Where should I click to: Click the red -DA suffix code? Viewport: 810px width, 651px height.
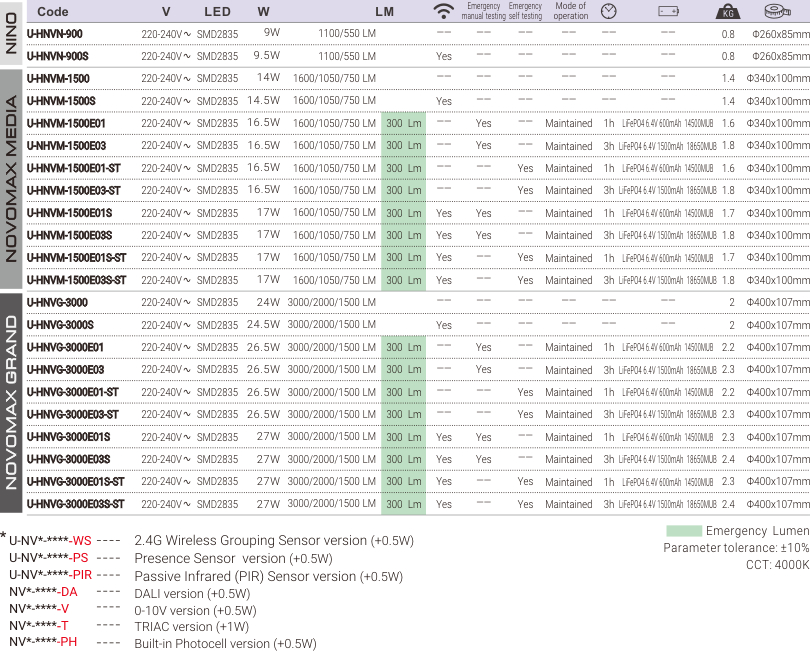[x=68, y=592]
